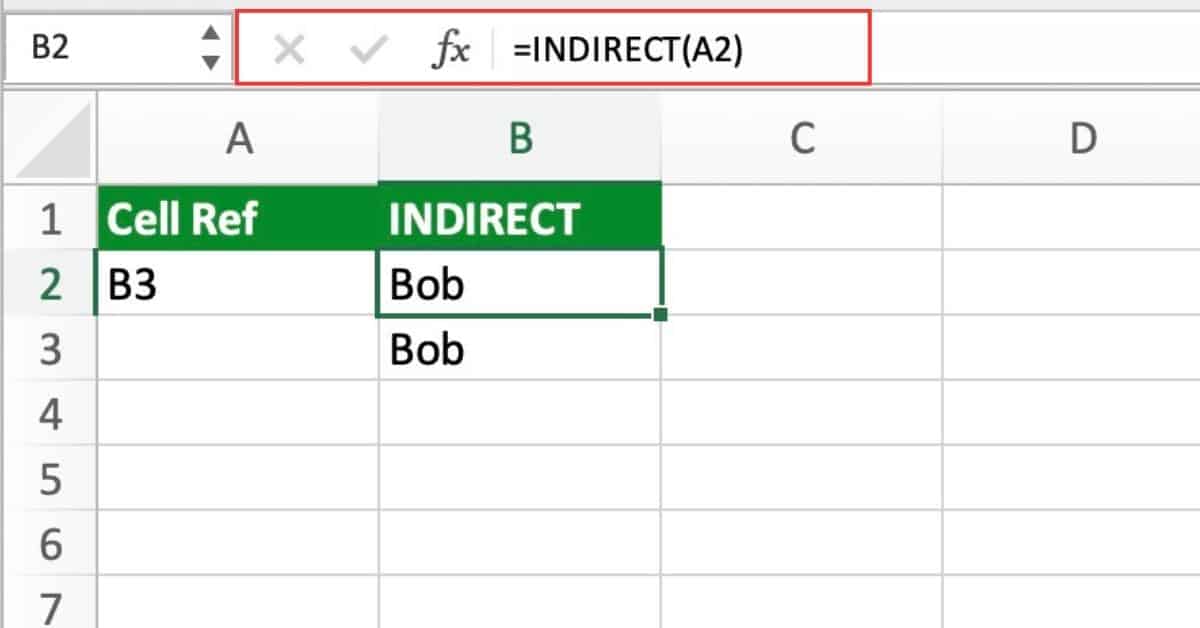Select the INDIRECT header cell
Screen dimensions: 1200x628
519,216
